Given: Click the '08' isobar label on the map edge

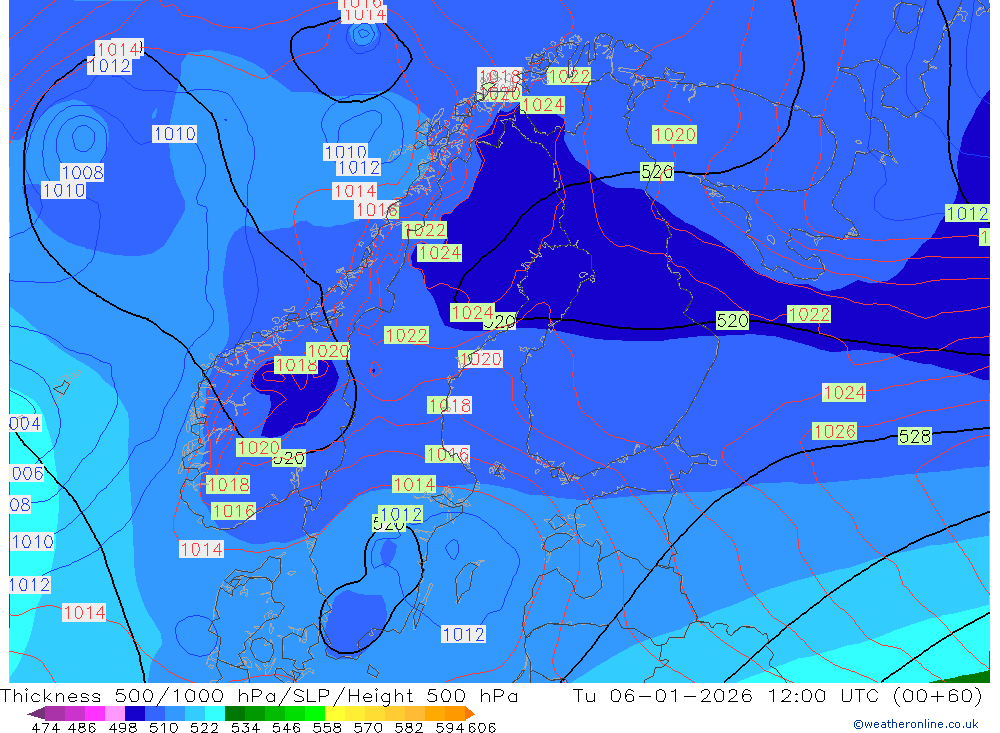Looking at the screenshot, I should [20, 505].
